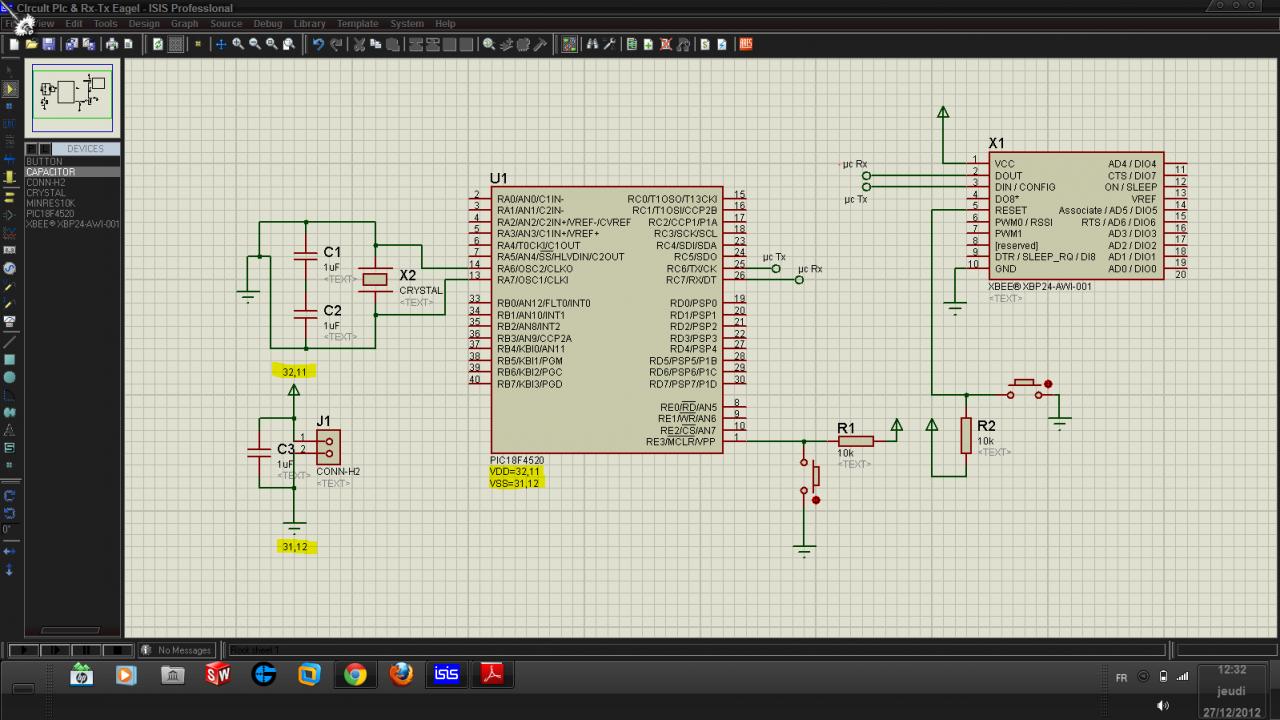The width and height of the screenshot is (1280, 720).
Task: Click the Cut scissors icon
Action: pyautogui.click(x=359, y=44)
